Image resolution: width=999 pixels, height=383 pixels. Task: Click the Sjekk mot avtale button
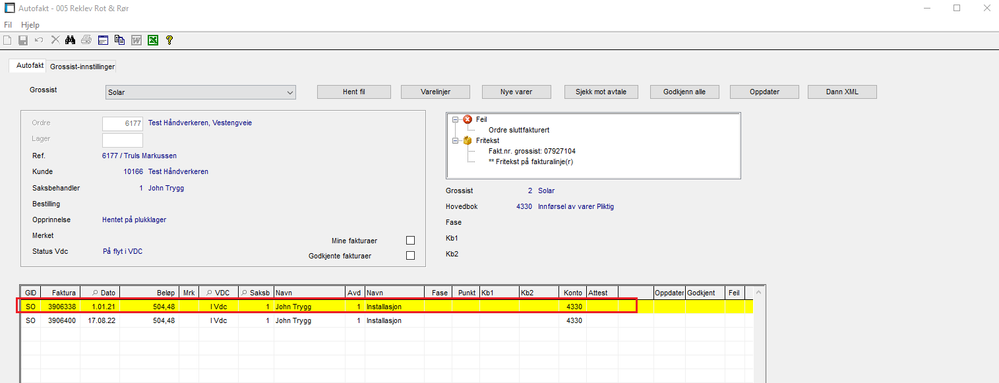[605, 92]
